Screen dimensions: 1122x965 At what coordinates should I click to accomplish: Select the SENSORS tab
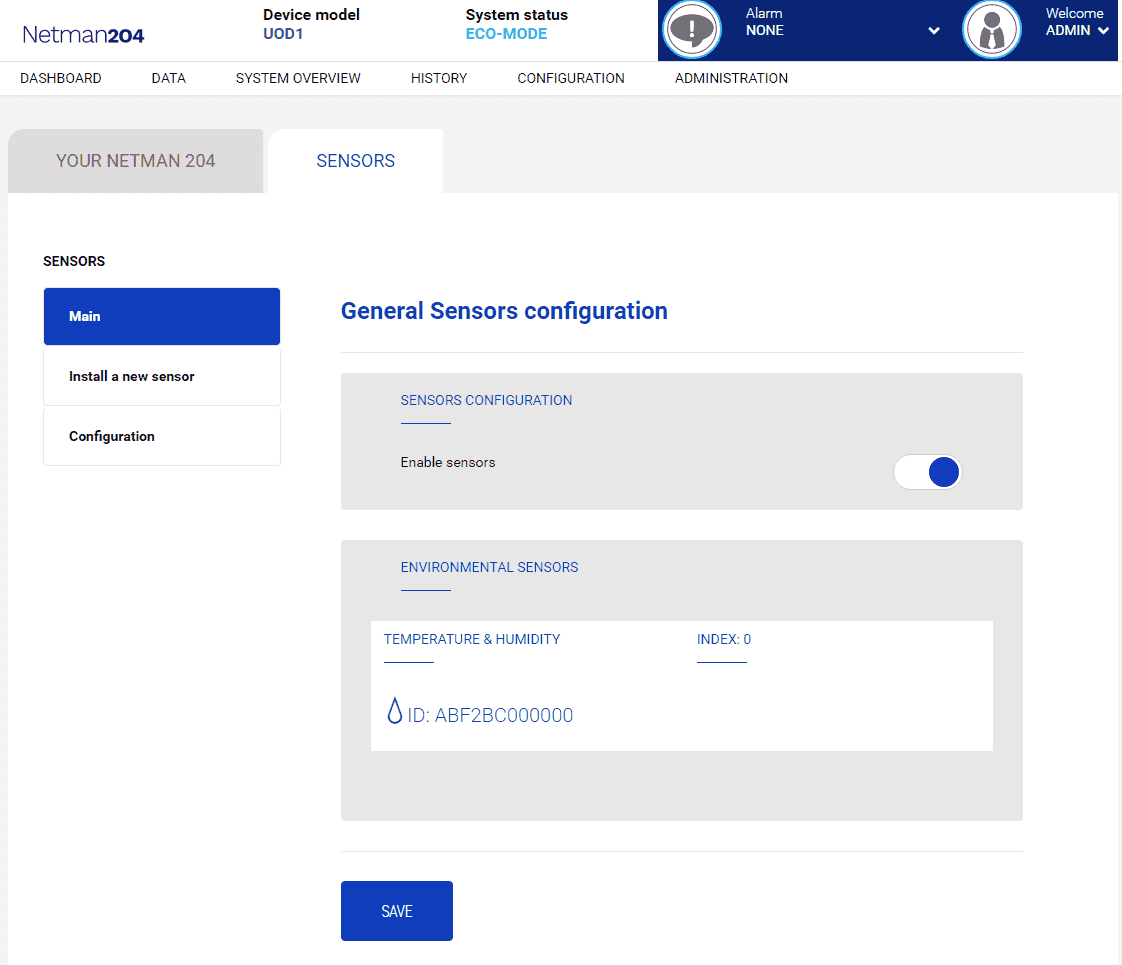356,161
